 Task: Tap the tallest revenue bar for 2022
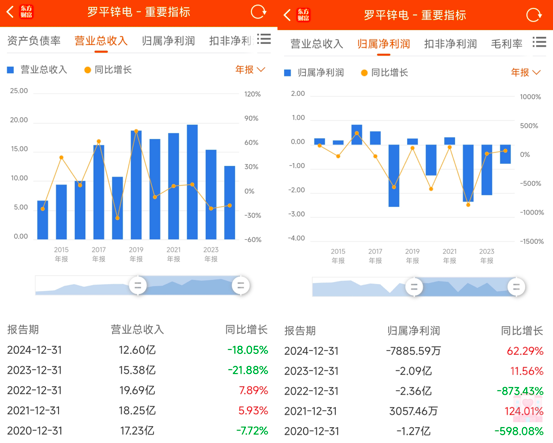pos(192,182)
